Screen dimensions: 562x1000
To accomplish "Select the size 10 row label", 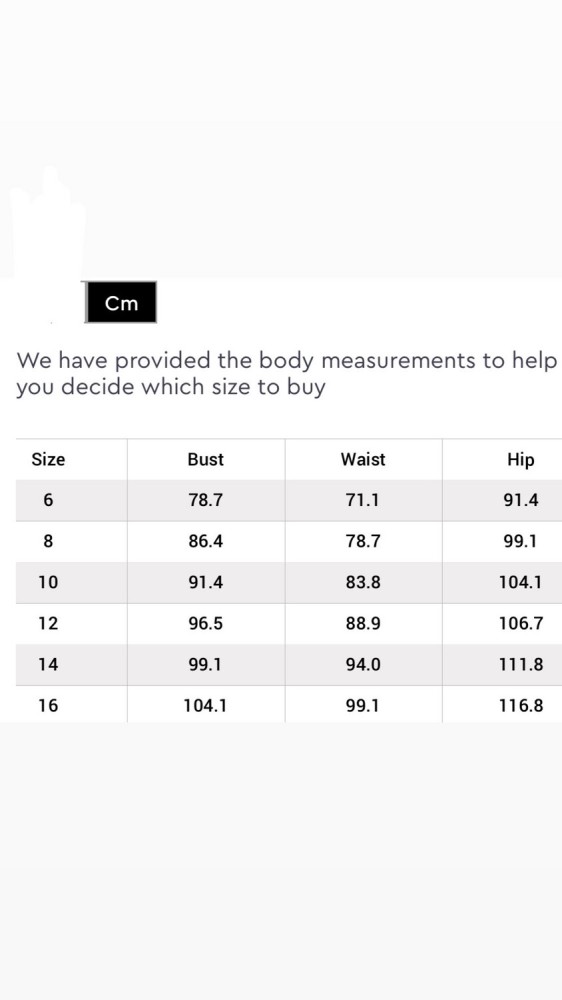I will [x=48, y=582].
